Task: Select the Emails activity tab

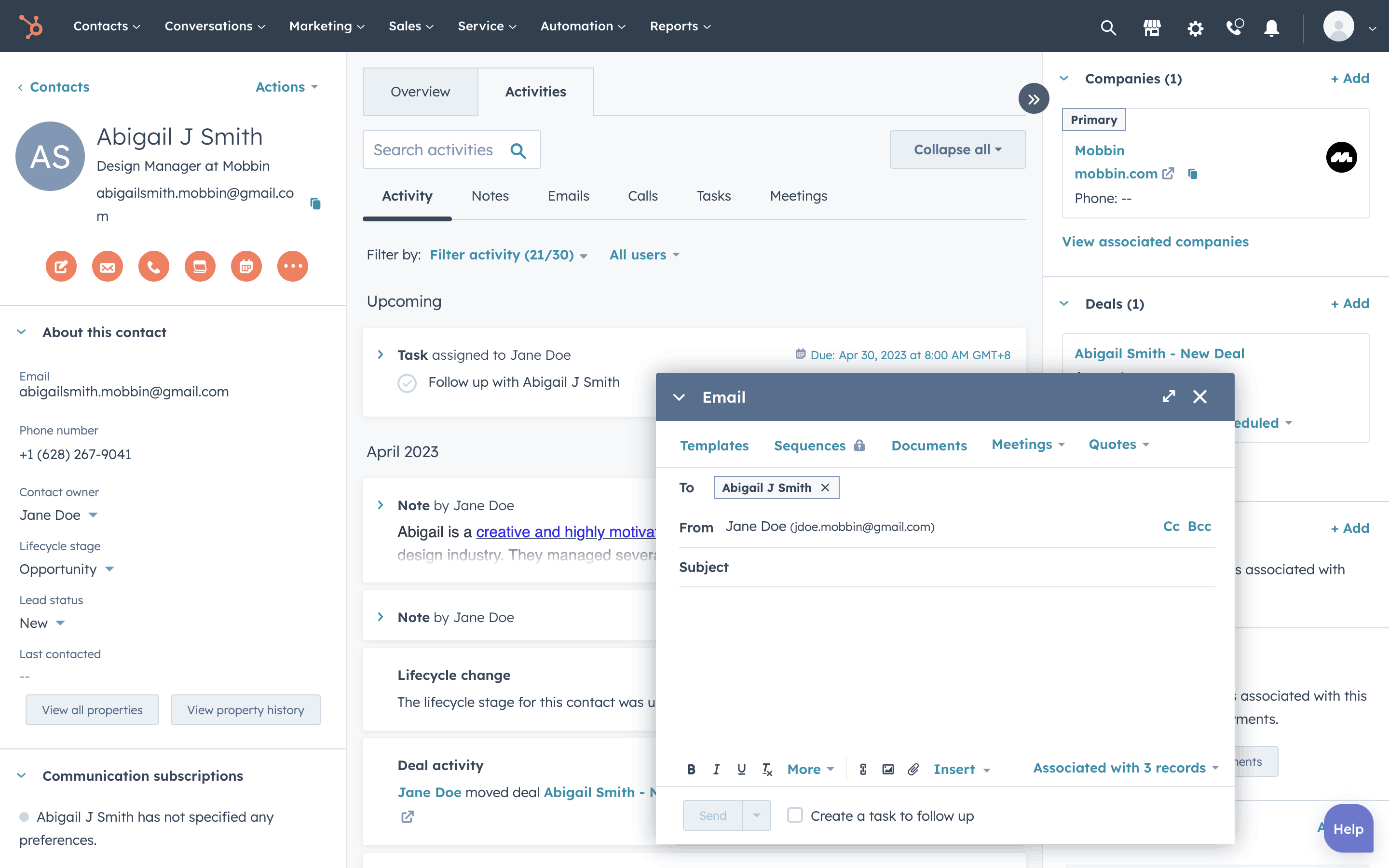Action: pyautogui.click(x=568, y=196)
